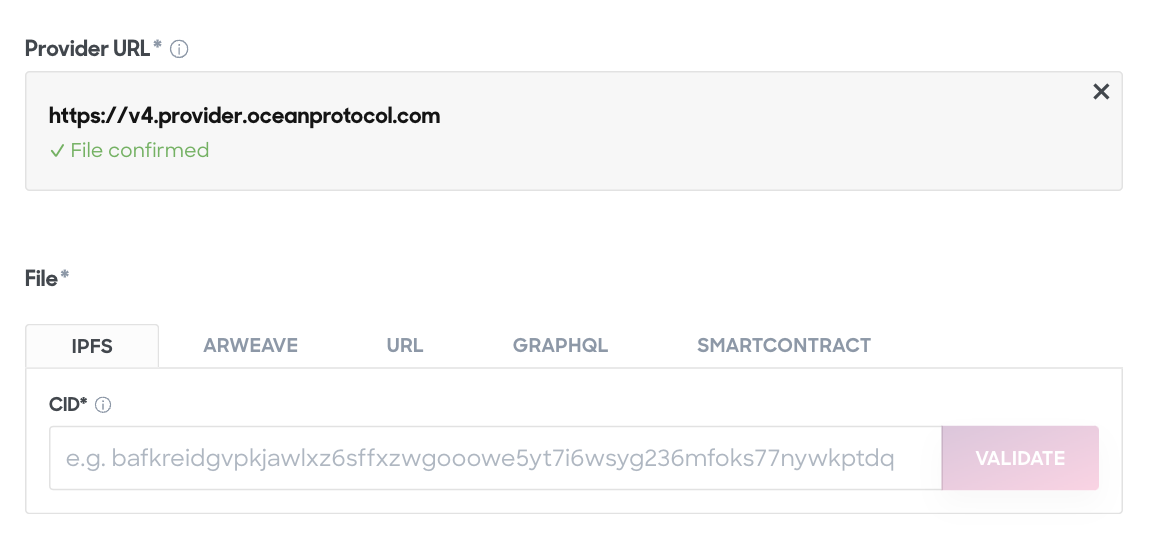This screenshot has height=544, width=1156.
Task: Open the URL tab
Action: coord(405,345)
